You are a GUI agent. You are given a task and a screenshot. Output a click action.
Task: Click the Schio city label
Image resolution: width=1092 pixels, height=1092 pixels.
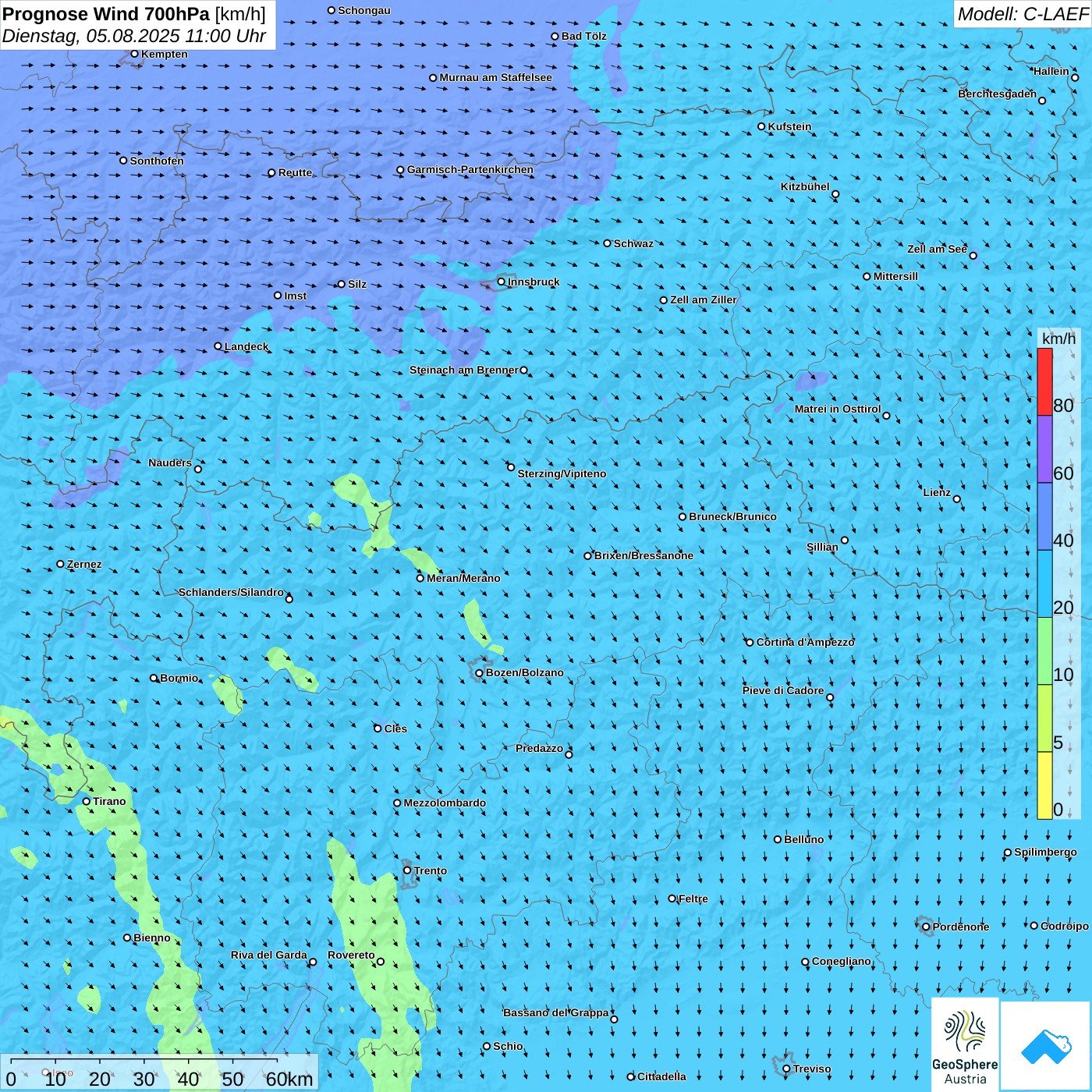click(508, 1046)
